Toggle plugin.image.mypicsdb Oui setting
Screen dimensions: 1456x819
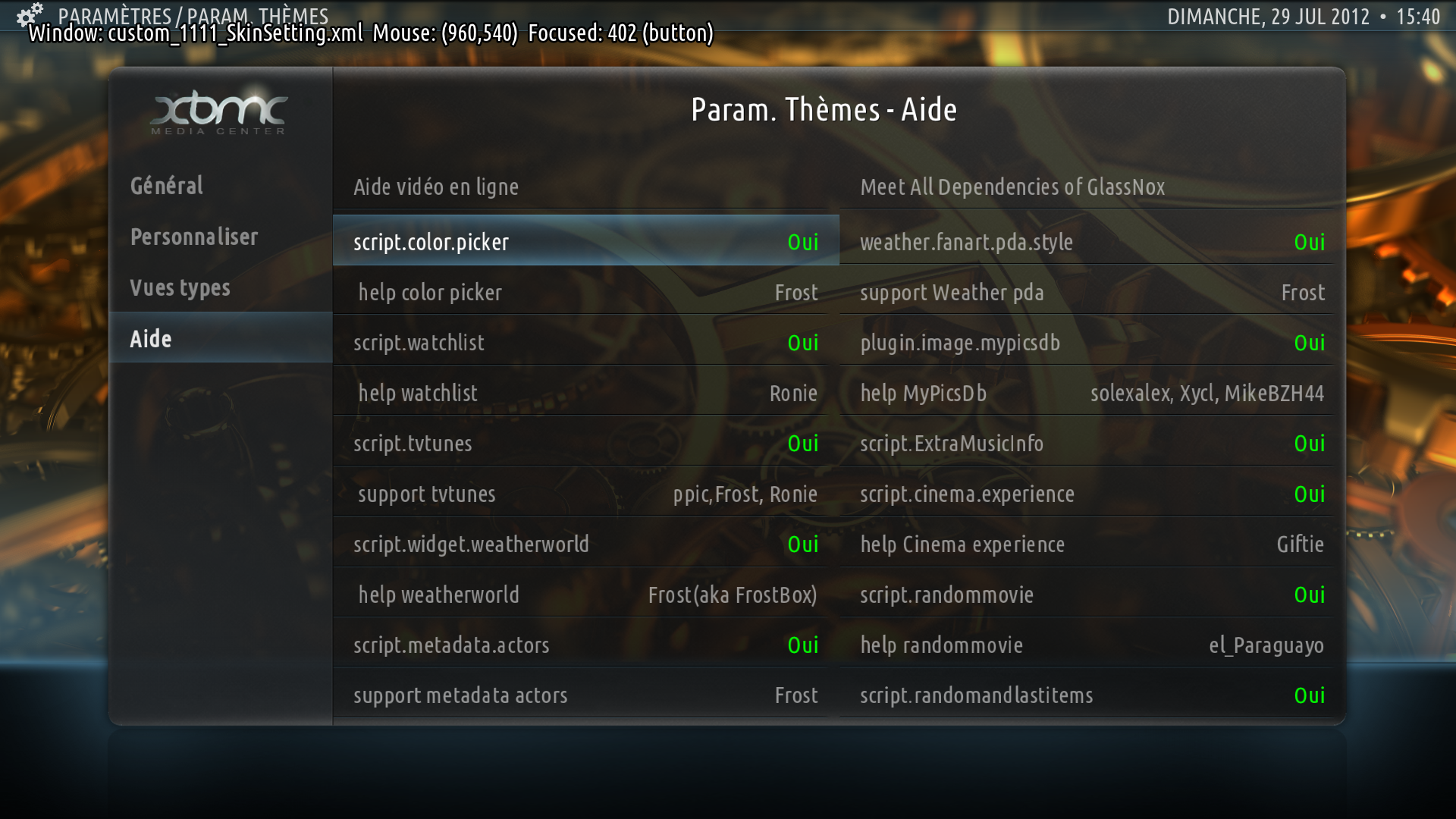(1086, 342)
